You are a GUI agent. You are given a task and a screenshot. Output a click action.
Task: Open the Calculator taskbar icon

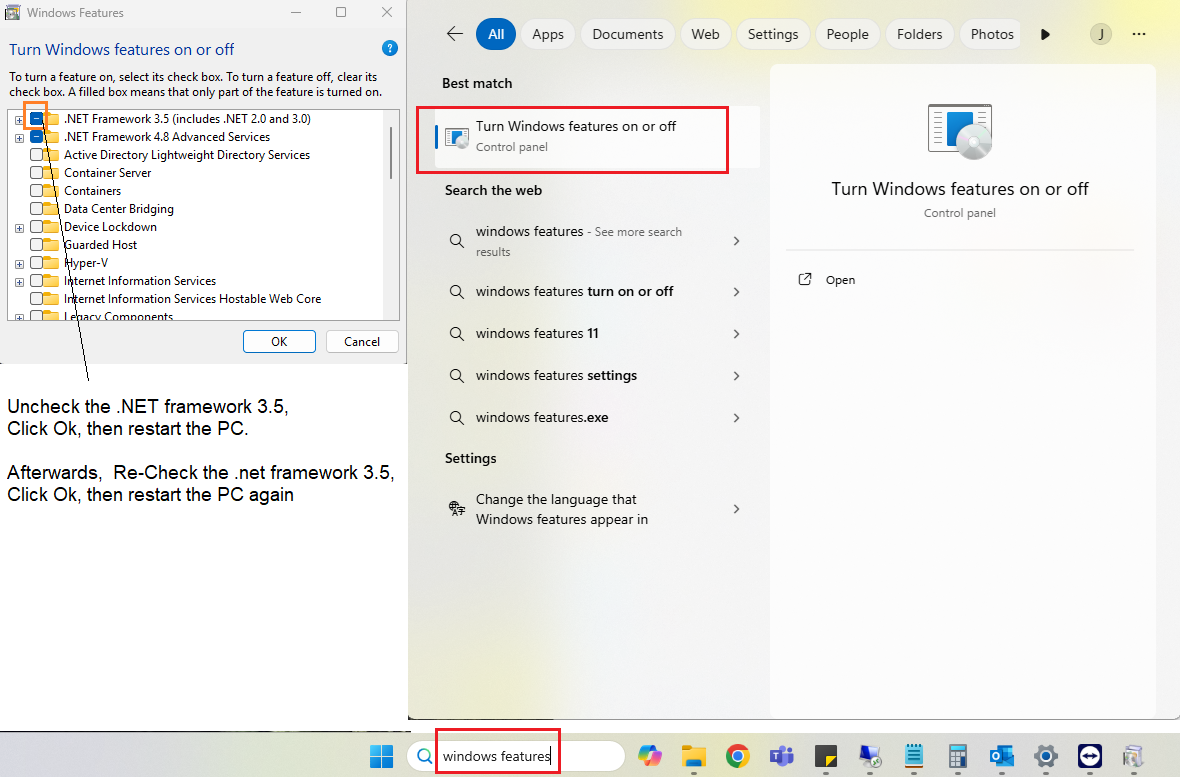point(957,756)
